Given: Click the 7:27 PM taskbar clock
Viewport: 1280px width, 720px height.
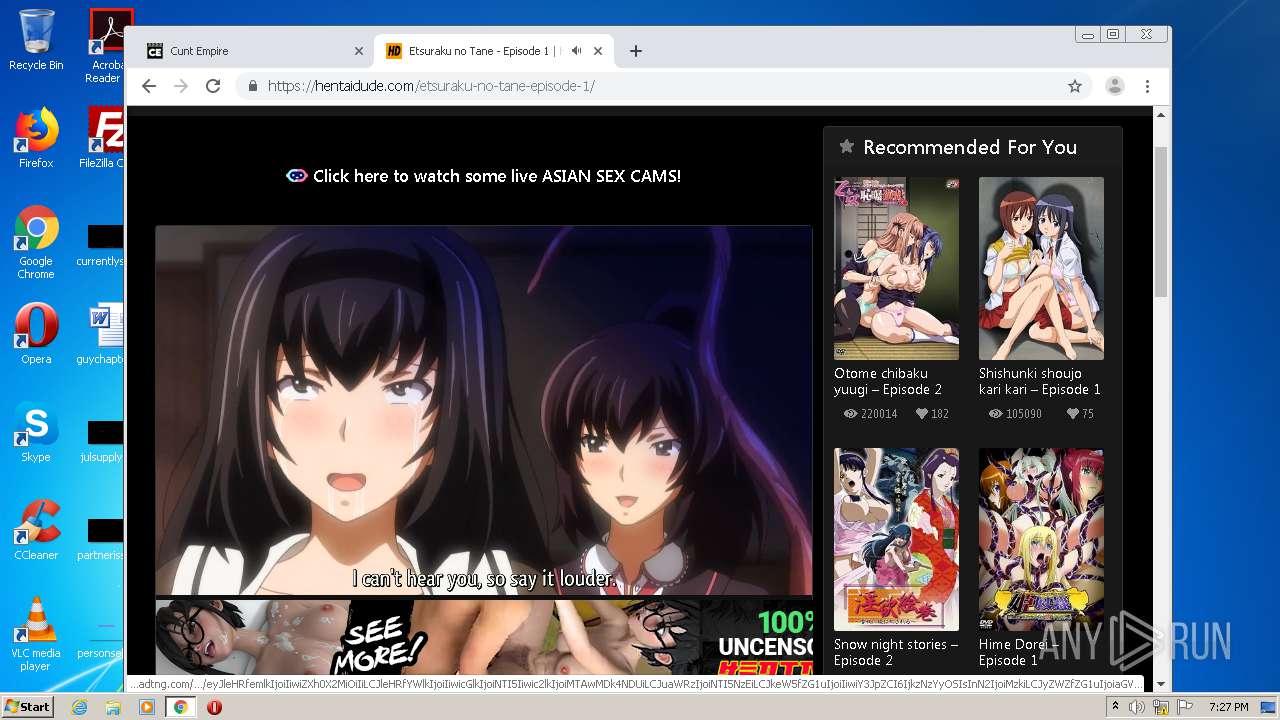Looking at the screenshot, I should click(1228, 707).
